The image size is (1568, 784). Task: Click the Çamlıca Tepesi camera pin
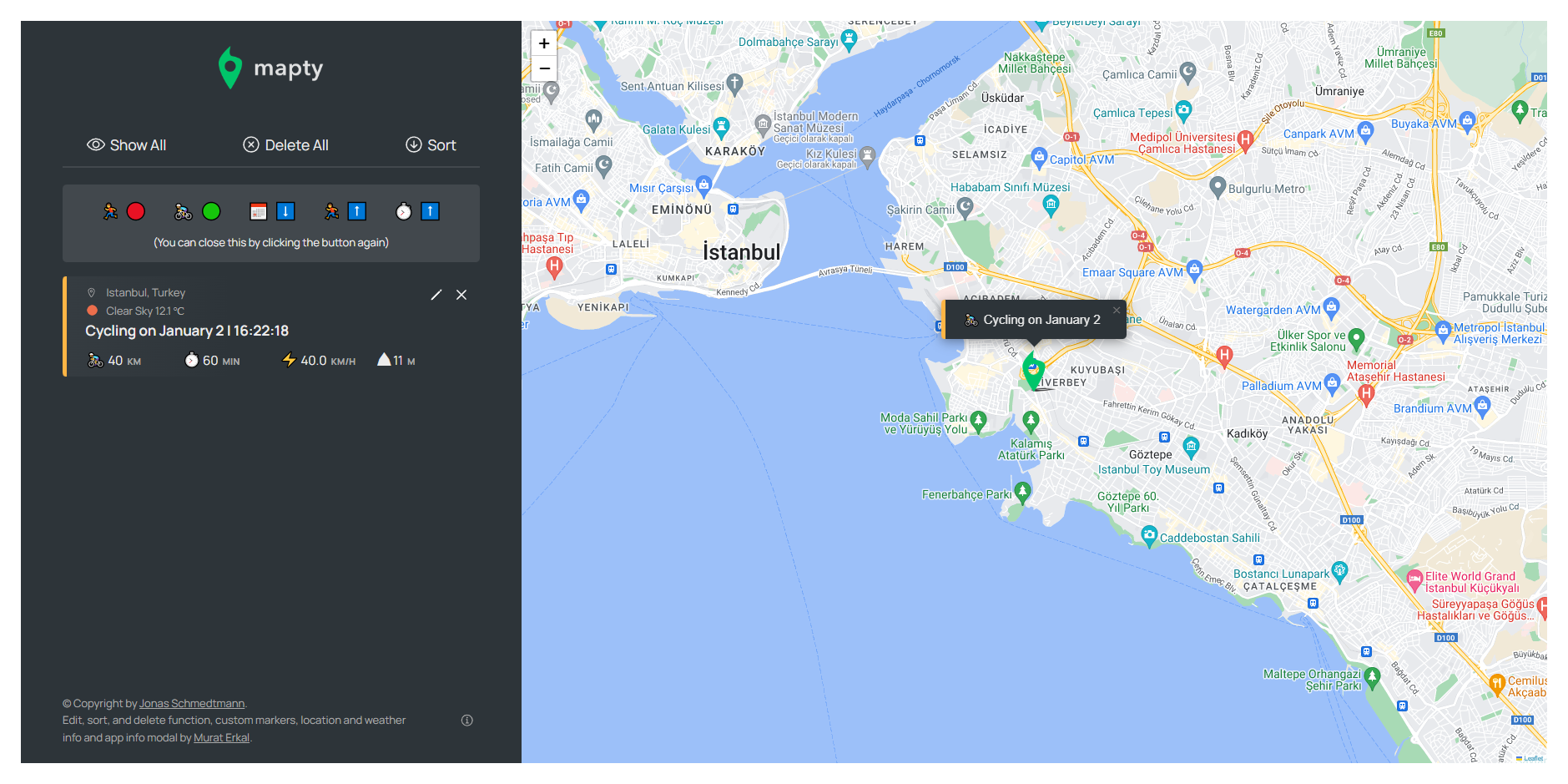click(1184, 110)
